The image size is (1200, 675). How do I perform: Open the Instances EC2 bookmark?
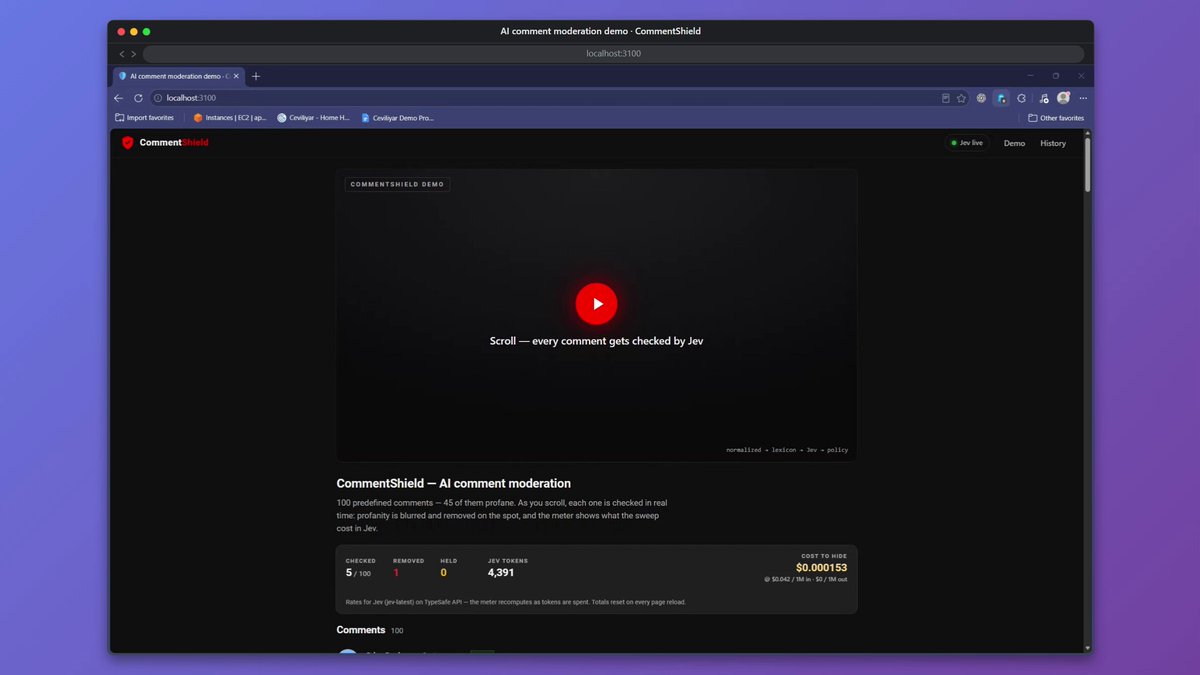[230, 118]
